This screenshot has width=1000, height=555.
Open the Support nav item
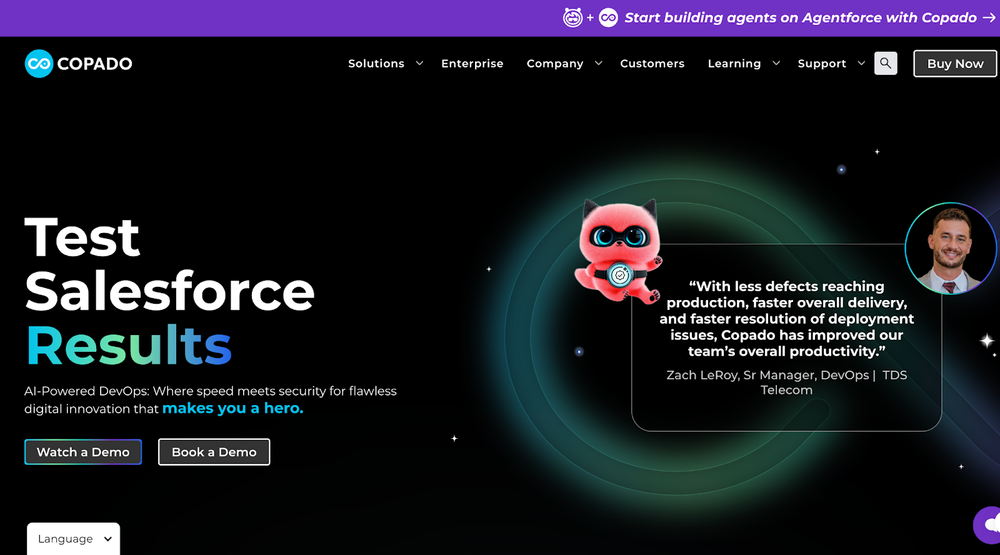point(821,64)
